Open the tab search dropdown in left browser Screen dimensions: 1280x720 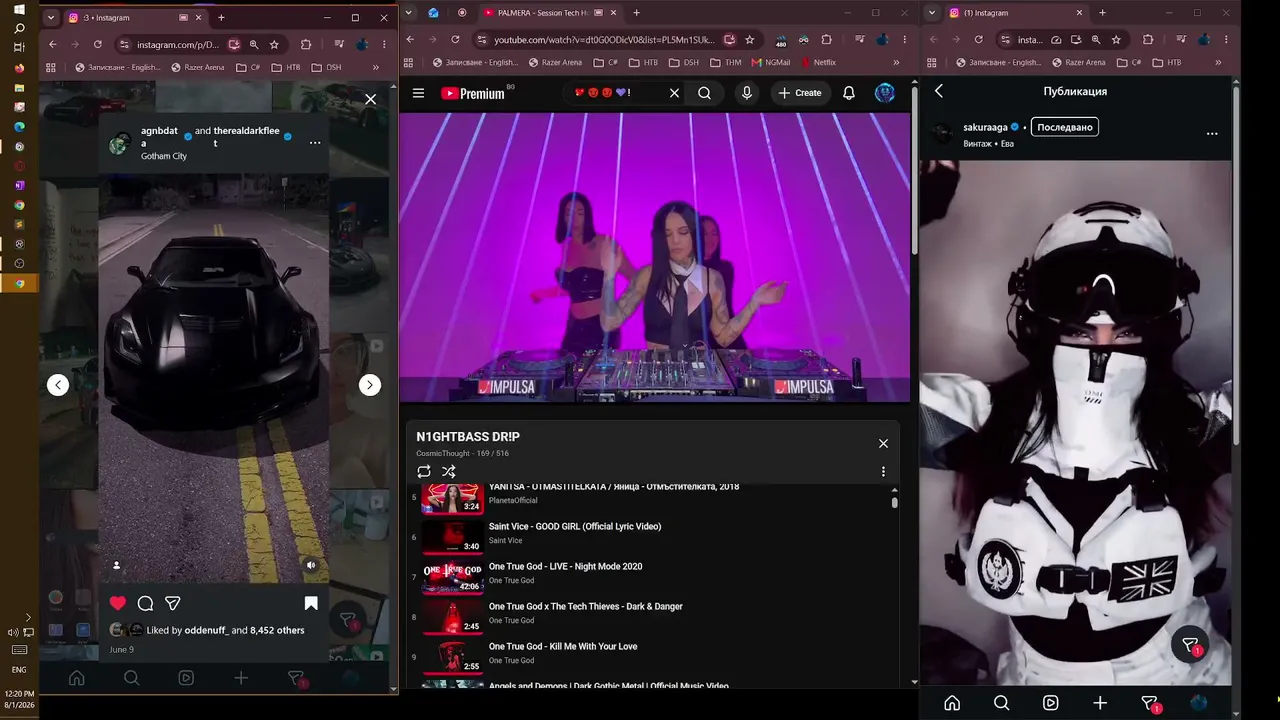click(51, 18)
